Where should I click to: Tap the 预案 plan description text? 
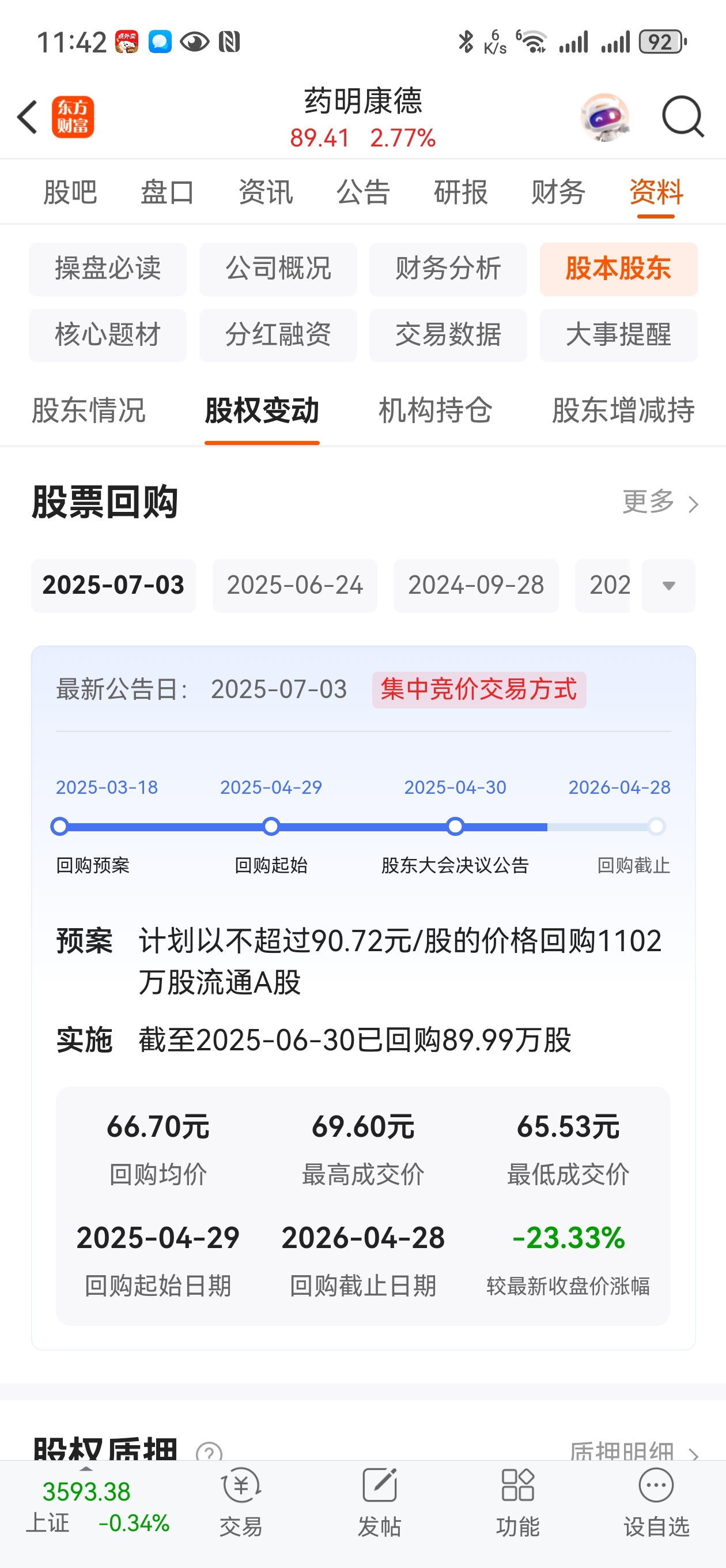(400, 961)
